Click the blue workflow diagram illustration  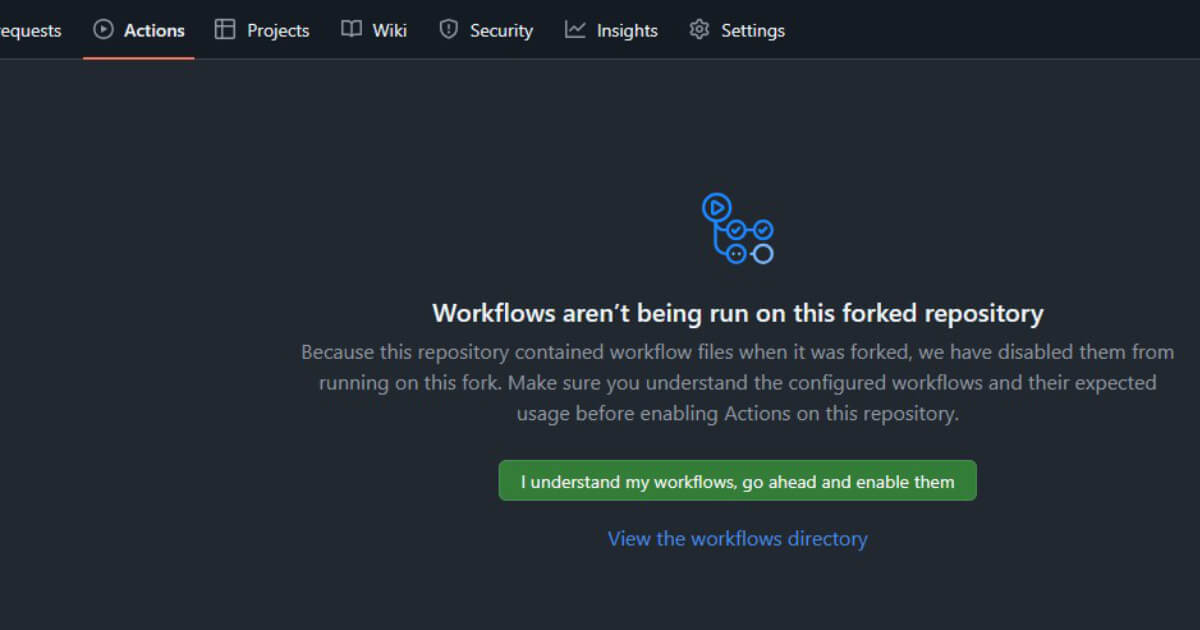pyautogui.click(x=738, y=229)
